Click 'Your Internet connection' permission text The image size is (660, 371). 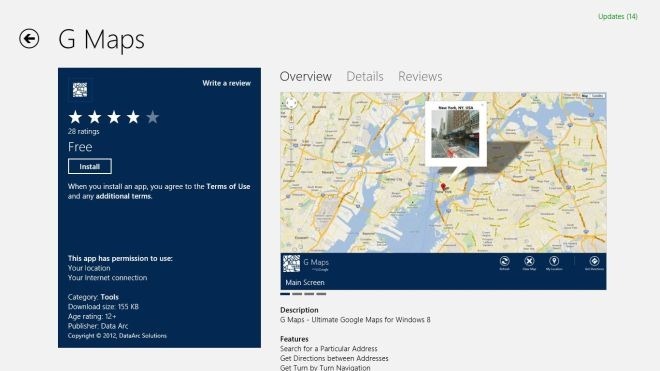click(x=107, y=278)
